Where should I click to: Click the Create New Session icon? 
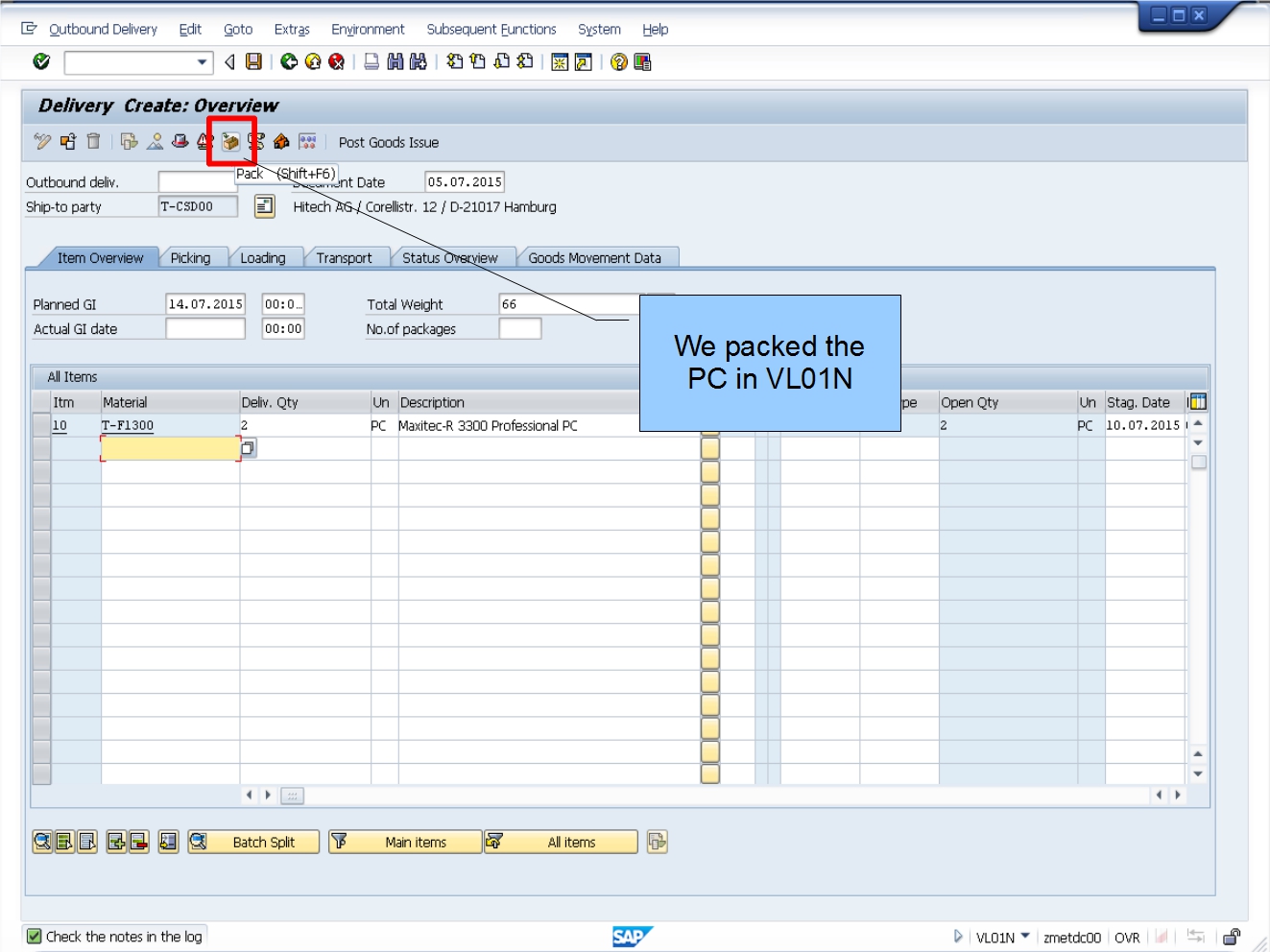click(x=560, y=62)
